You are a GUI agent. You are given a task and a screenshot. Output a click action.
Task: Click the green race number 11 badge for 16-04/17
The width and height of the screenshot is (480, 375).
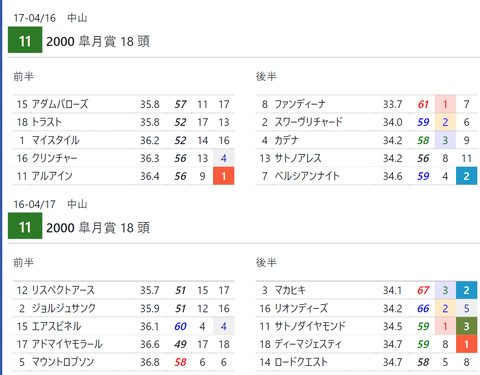pos(25,226)
